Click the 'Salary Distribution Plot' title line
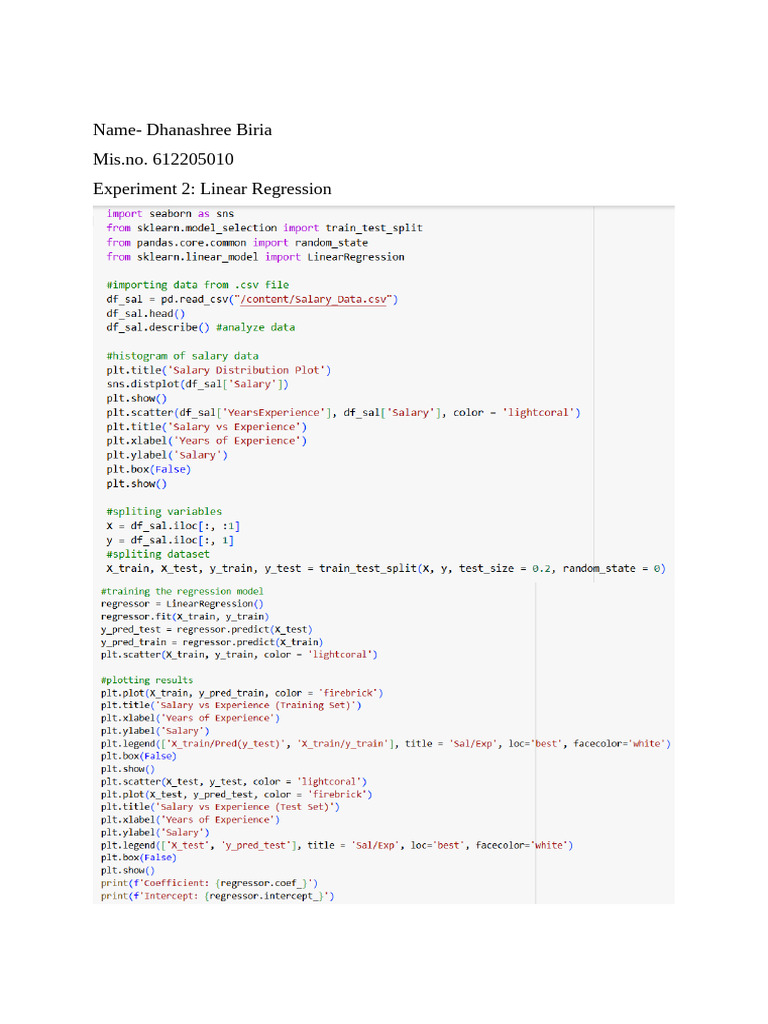The height and width of the screenshot is (1024, 768). [219, 370]
